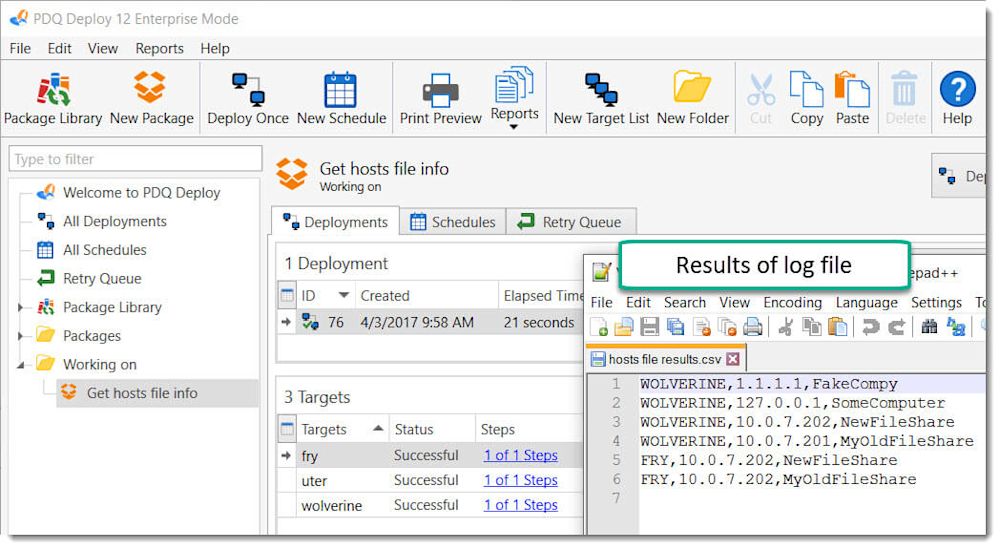
Task: Click Notepad++ New file icon
Action: [x=599, y=327]
